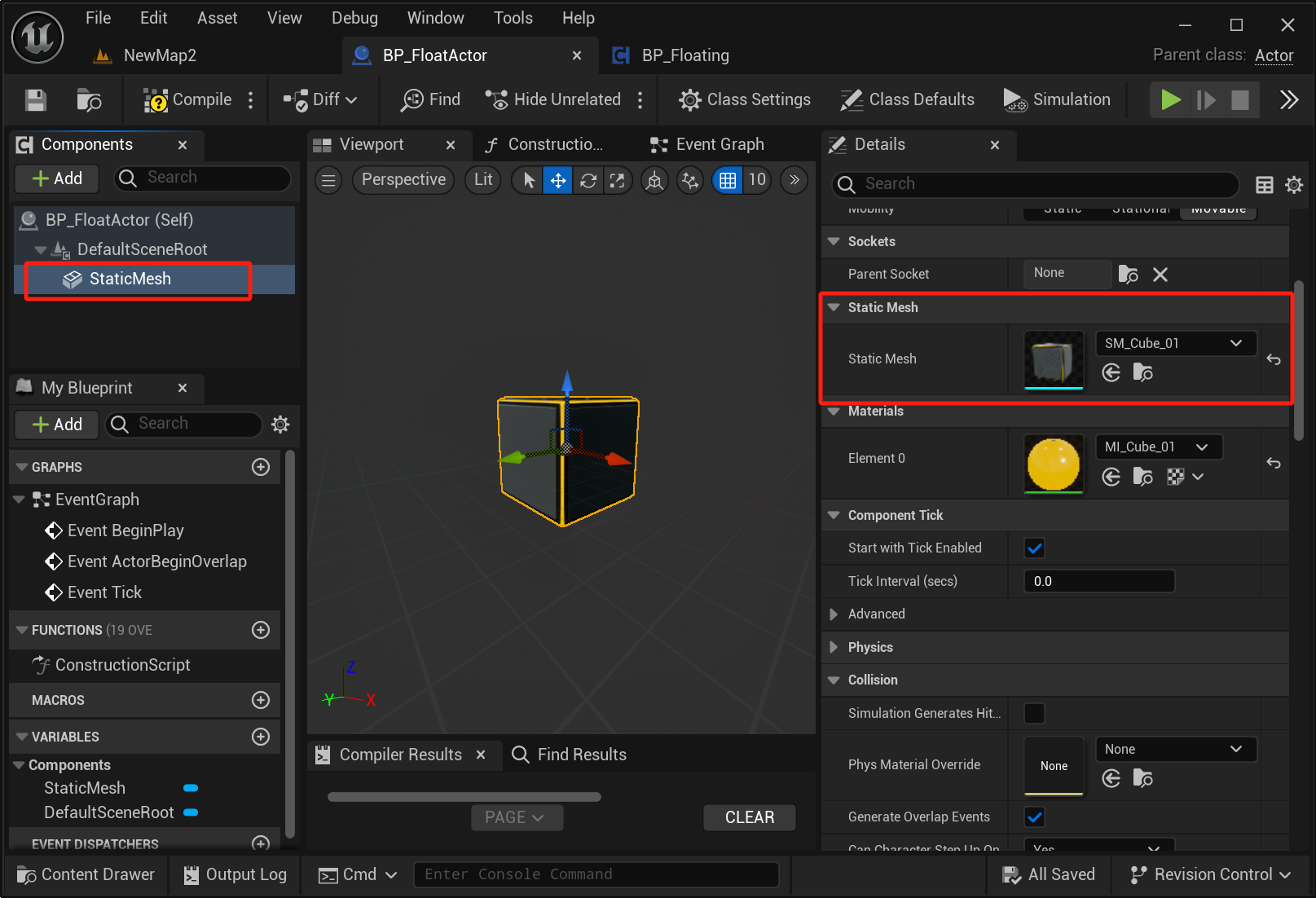This screenshot has height=898, width=1316.
Task: Add new macro with plus icon
Action: tap(261, 700)
